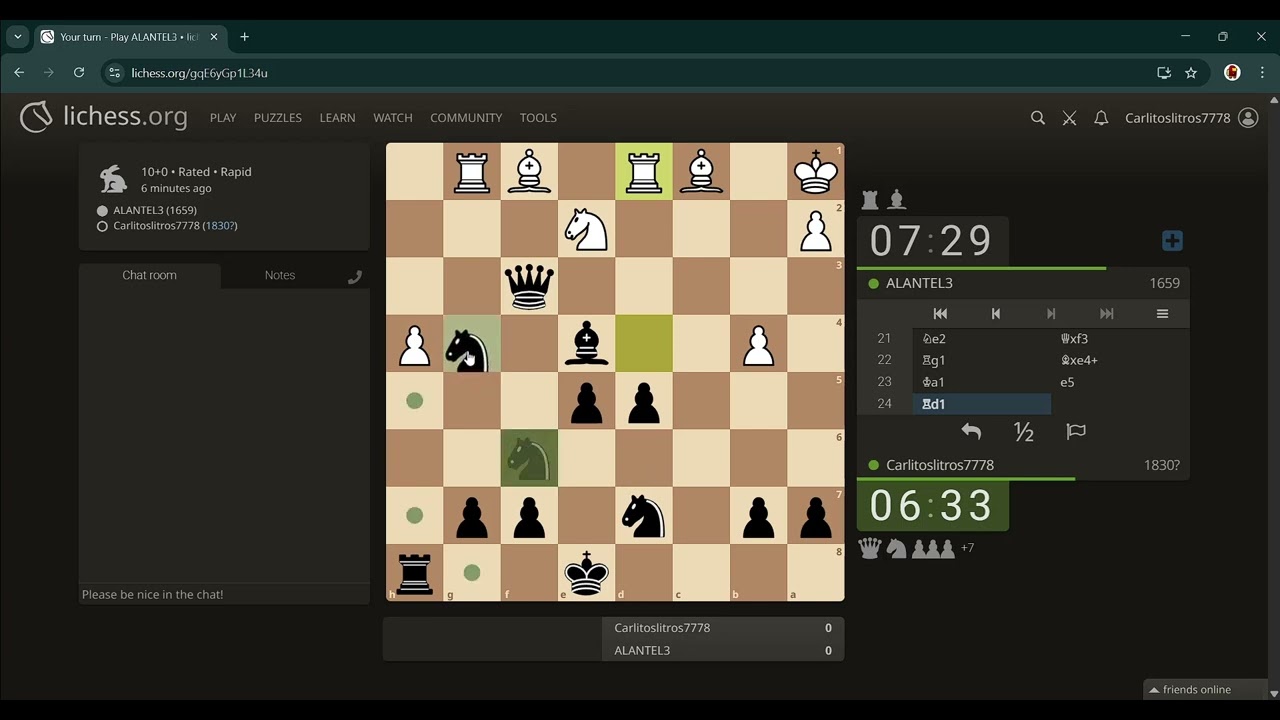
Task: Click the resign flag icon
Action: pyautogui.click(x=1076, y=432)
